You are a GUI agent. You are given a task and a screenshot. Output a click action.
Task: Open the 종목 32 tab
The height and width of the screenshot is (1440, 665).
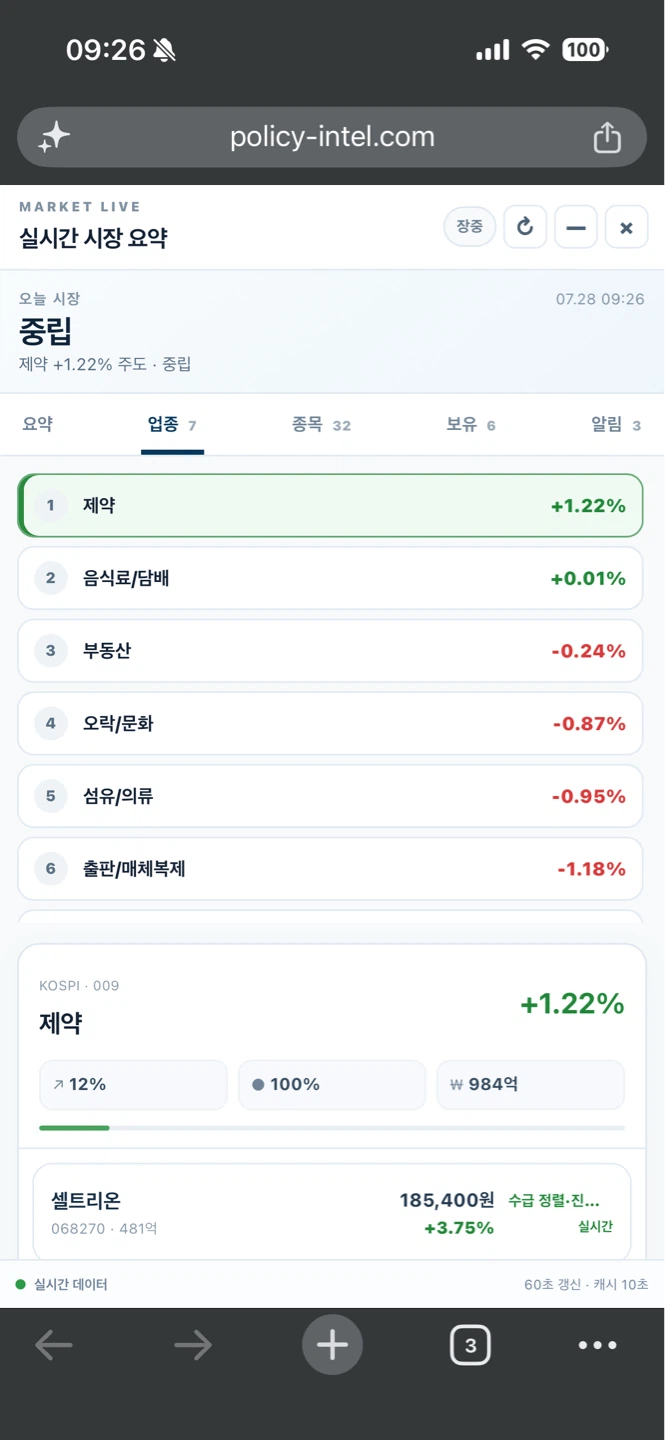pos(321,424)
